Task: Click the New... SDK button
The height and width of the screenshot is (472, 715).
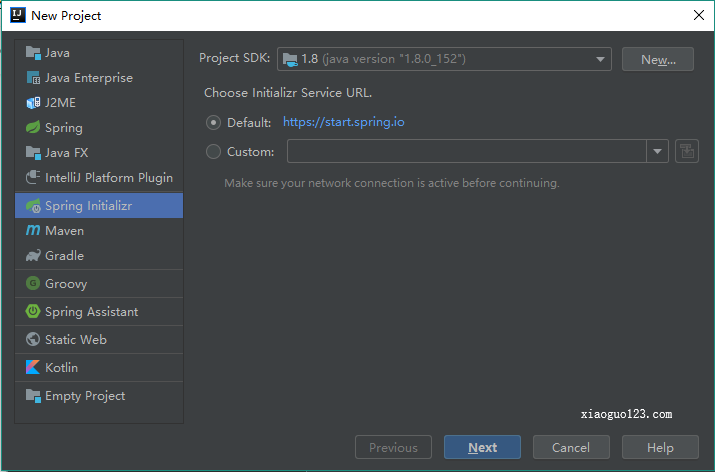Action: (x=657, y=60)
